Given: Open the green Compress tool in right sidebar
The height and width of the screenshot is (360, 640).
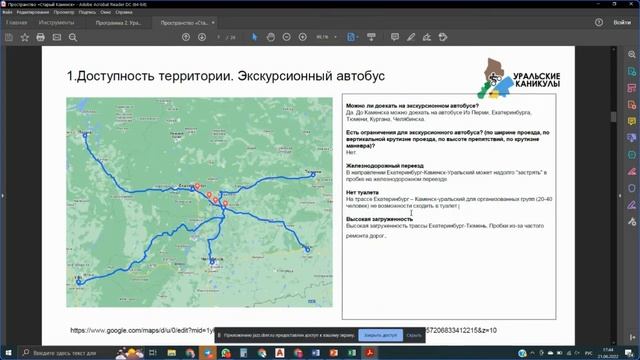Looking at the screenshot, I should pos(632,155).
